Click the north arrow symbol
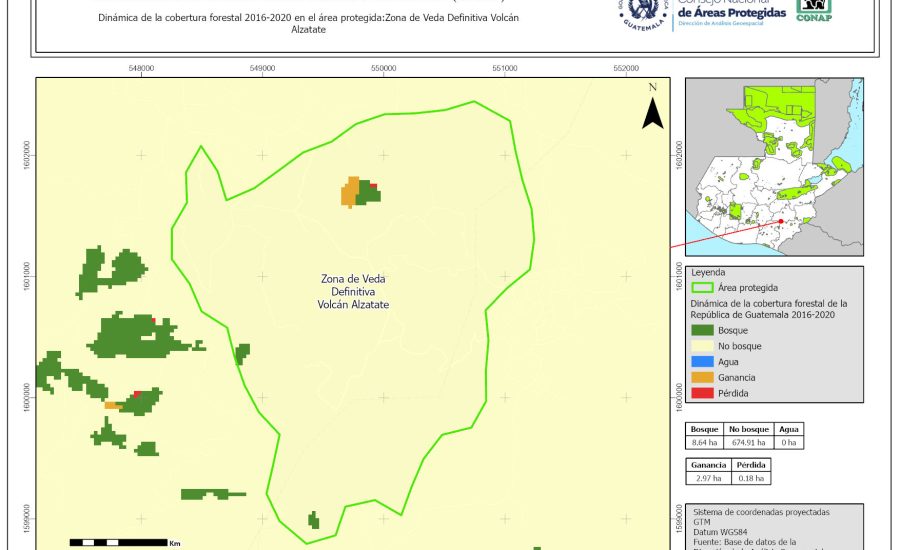900x550 pixels. (x=652, y=109)
